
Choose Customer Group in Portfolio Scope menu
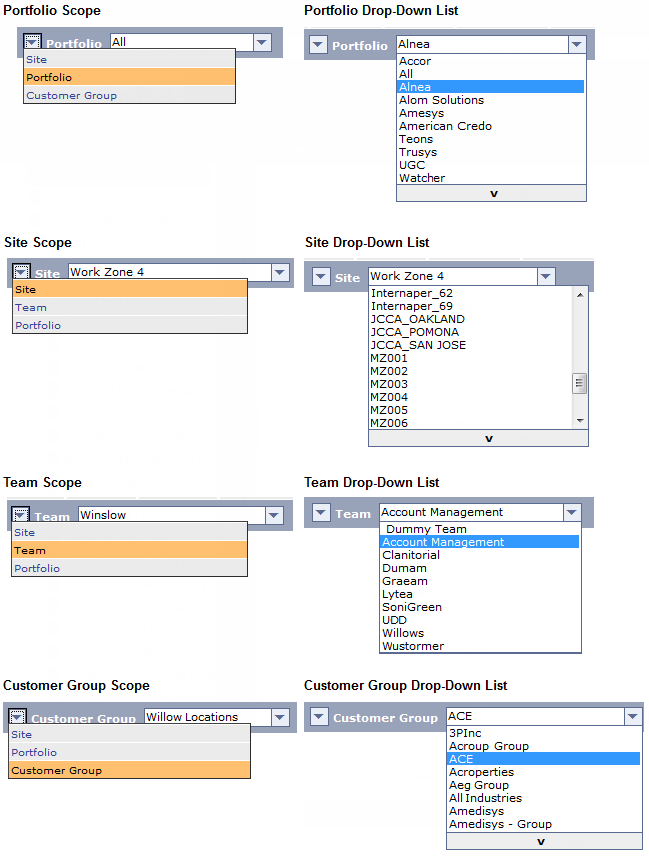tap(130, 95)
